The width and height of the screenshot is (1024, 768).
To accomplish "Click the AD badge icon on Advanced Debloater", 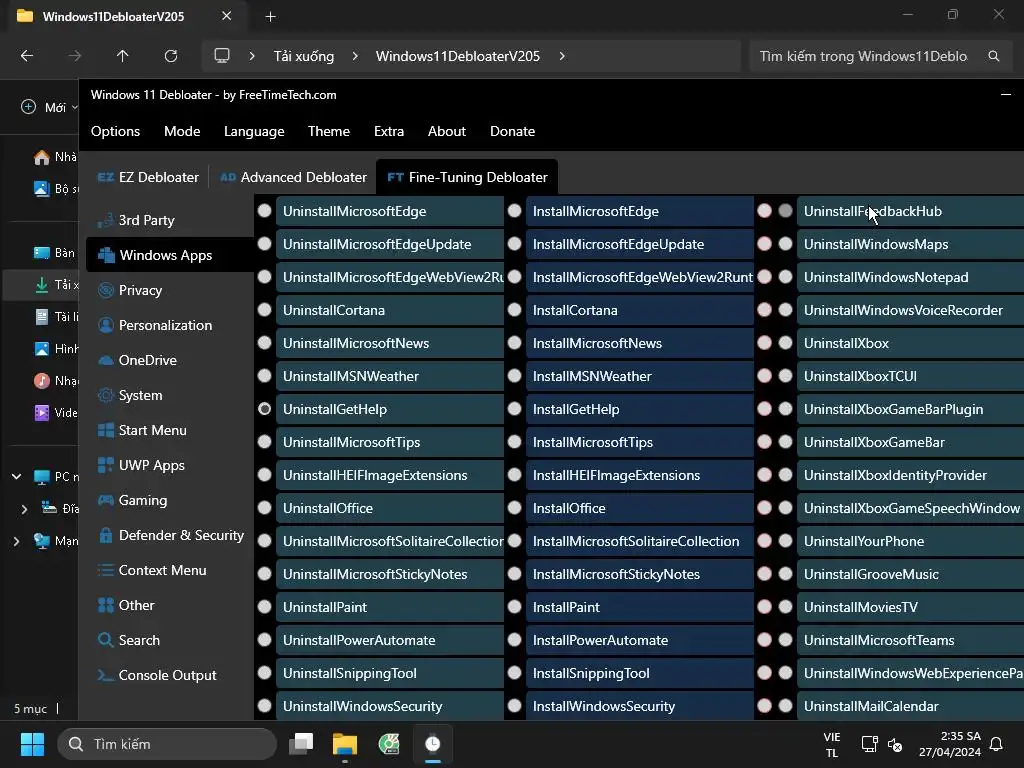I will (228, 178).
